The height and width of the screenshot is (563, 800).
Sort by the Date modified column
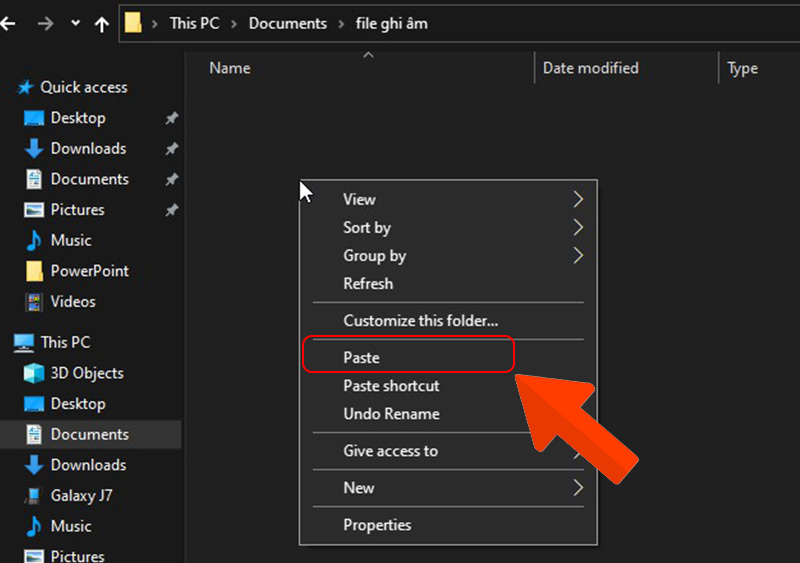590,68
